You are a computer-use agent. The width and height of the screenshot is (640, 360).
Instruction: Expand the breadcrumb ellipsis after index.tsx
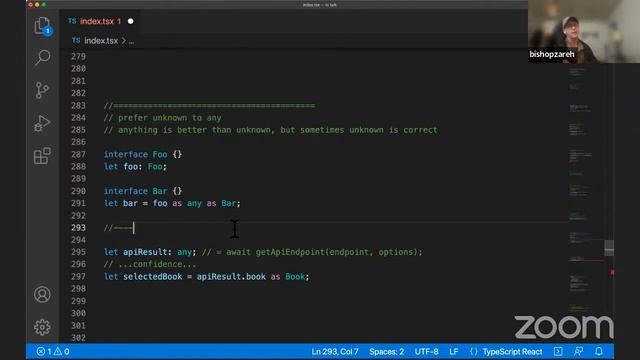131,41
